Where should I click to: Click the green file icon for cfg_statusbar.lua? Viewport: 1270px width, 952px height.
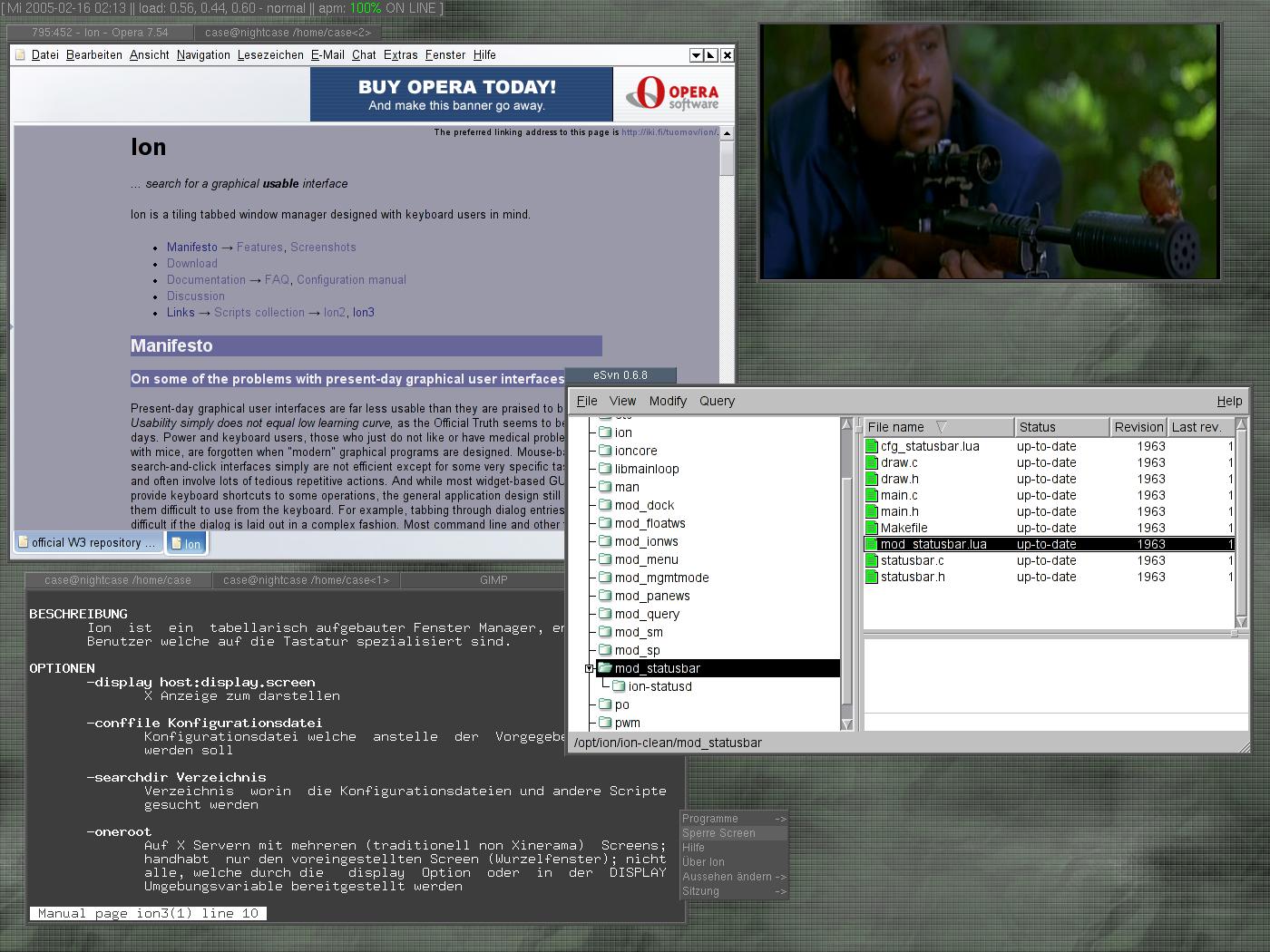coord(872,446)
